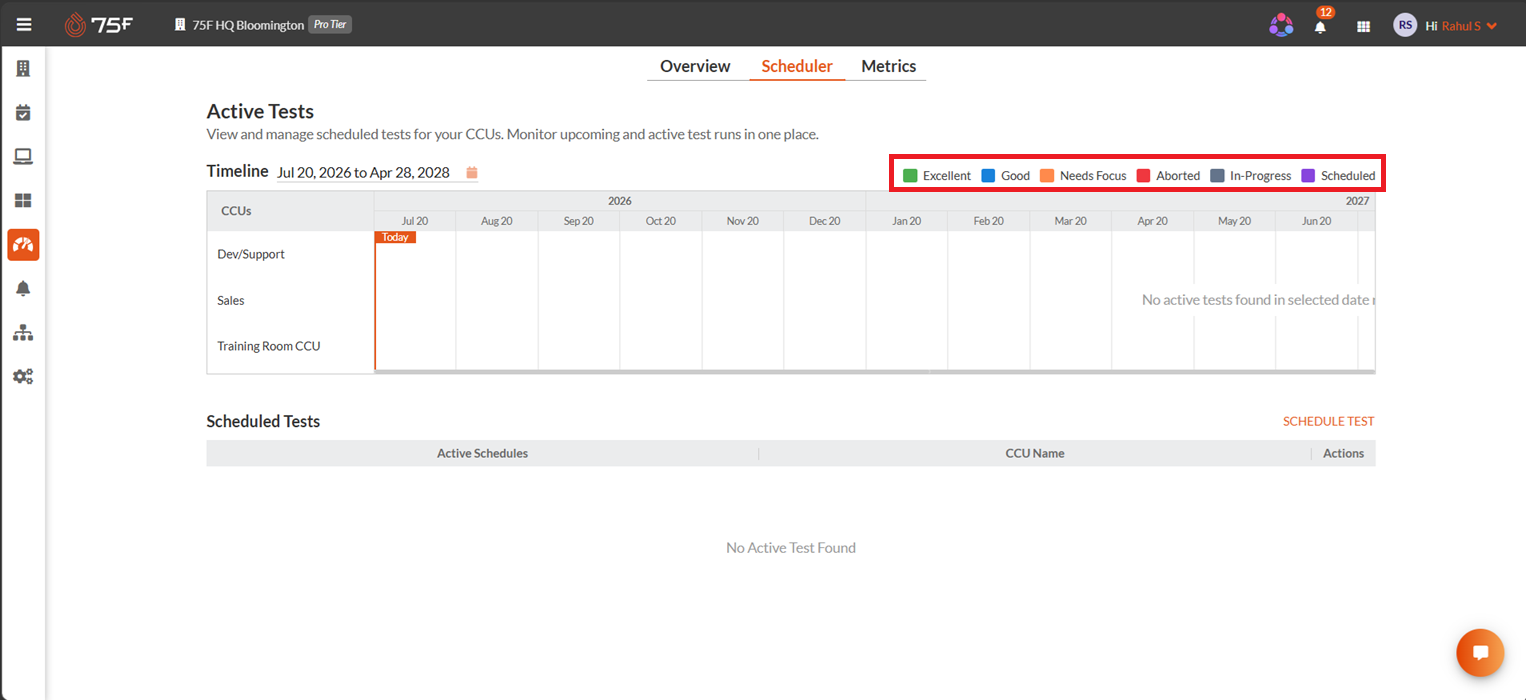This screenshot has height=700, width=1526.
Task: Click the 75F logo
Action: tap(98, 25)
